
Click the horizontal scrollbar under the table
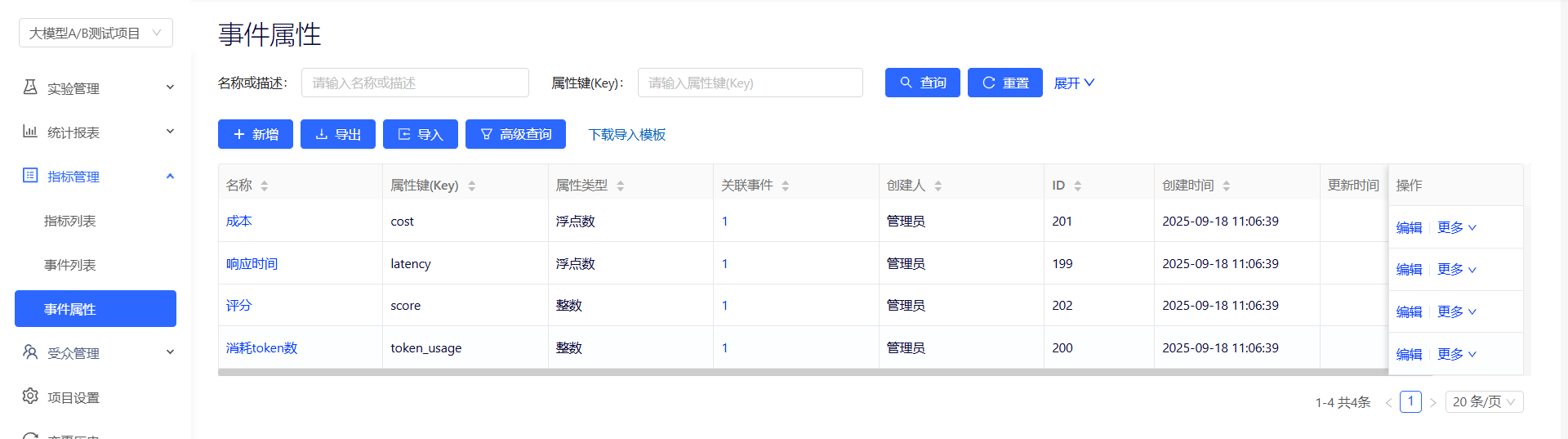800,372
